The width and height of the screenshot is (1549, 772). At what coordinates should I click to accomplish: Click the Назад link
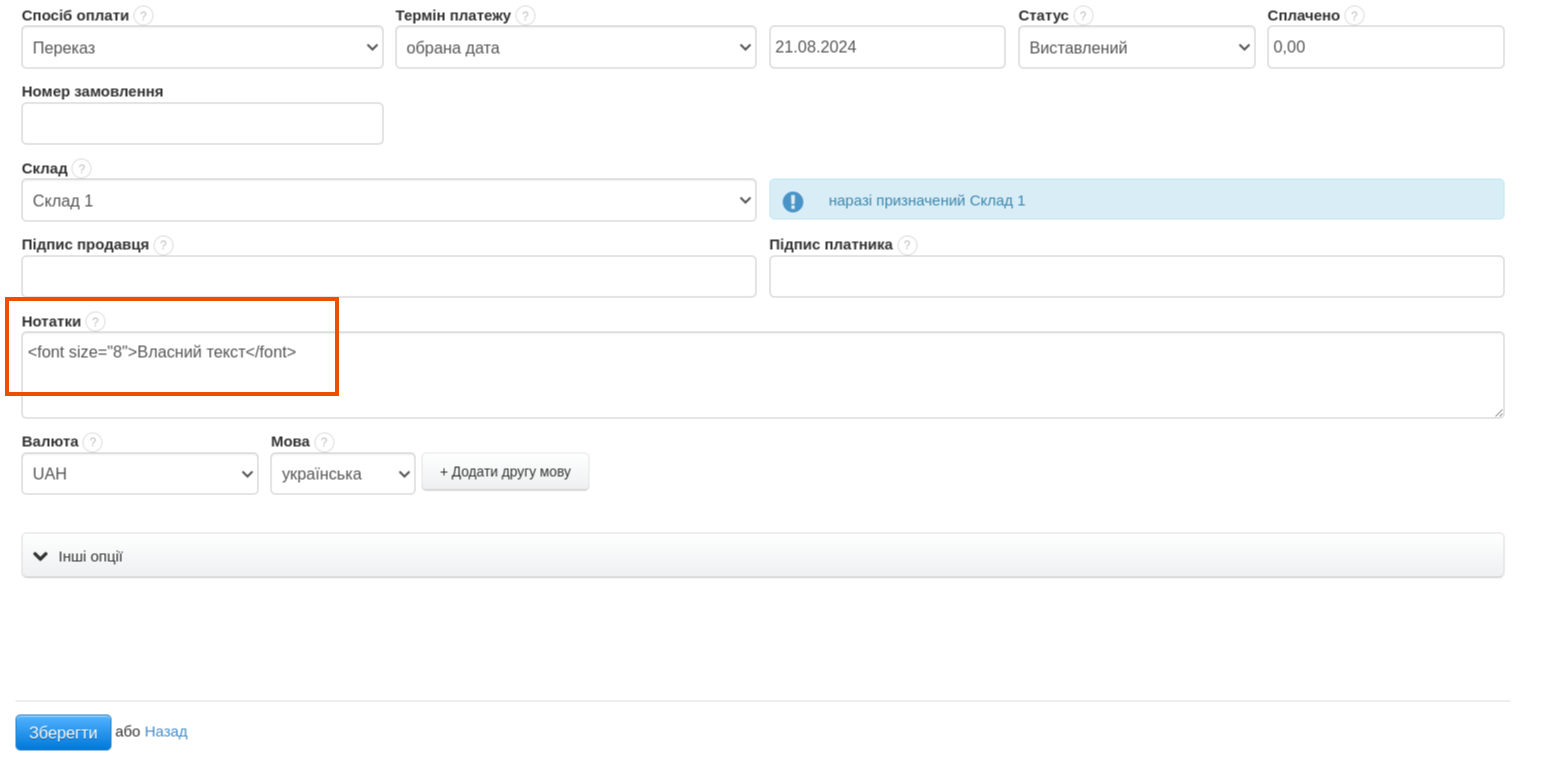166,732
